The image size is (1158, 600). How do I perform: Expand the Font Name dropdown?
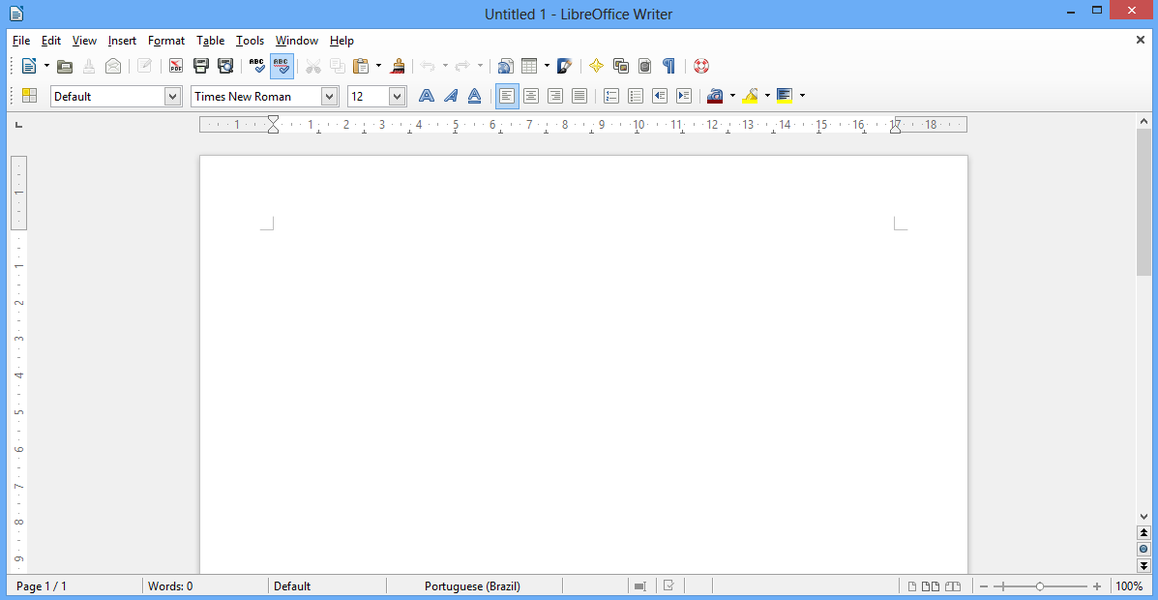tap(329, 96)
